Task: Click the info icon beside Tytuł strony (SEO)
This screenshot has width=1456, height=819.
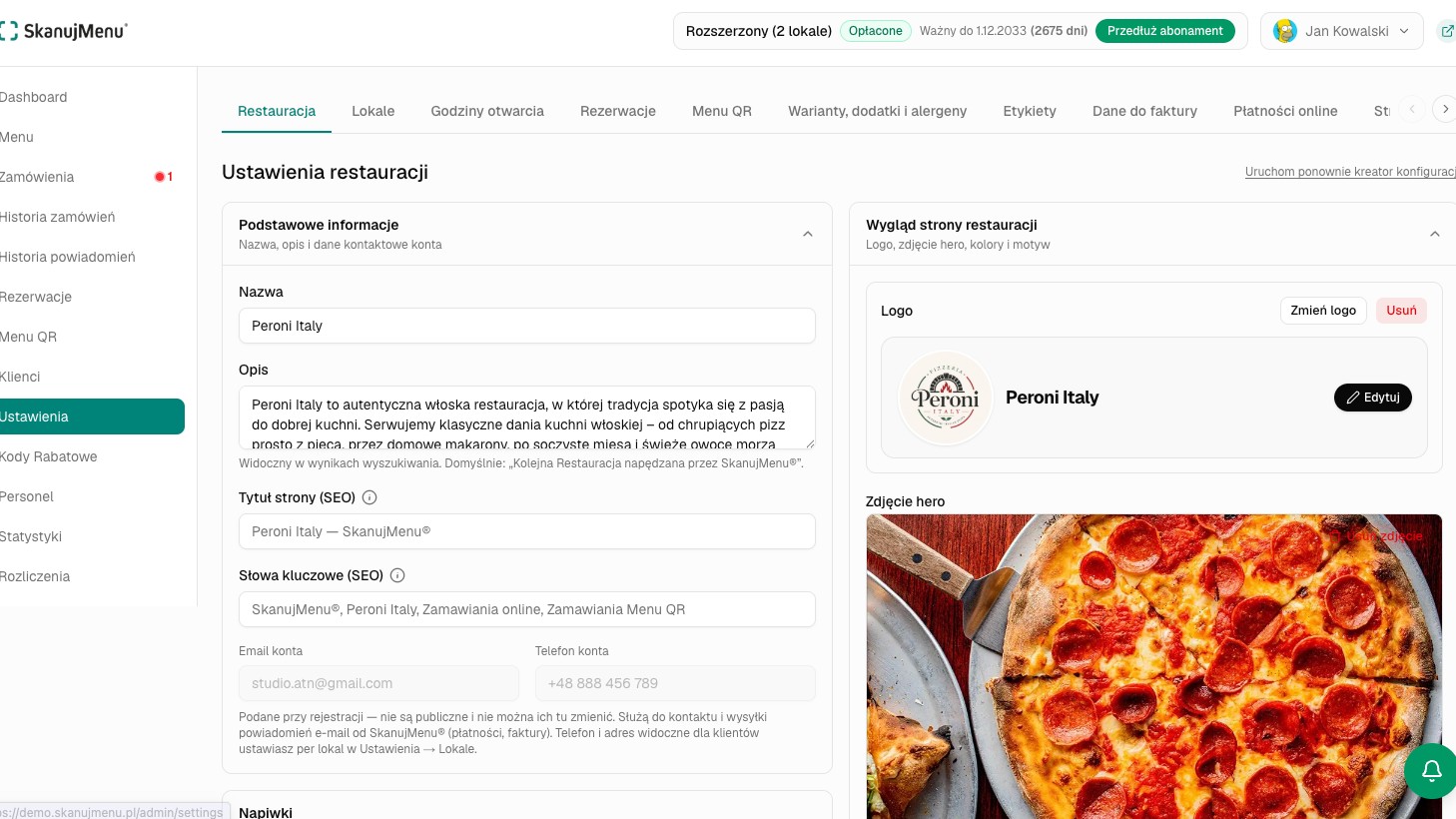Action: [x=369, y=497]
